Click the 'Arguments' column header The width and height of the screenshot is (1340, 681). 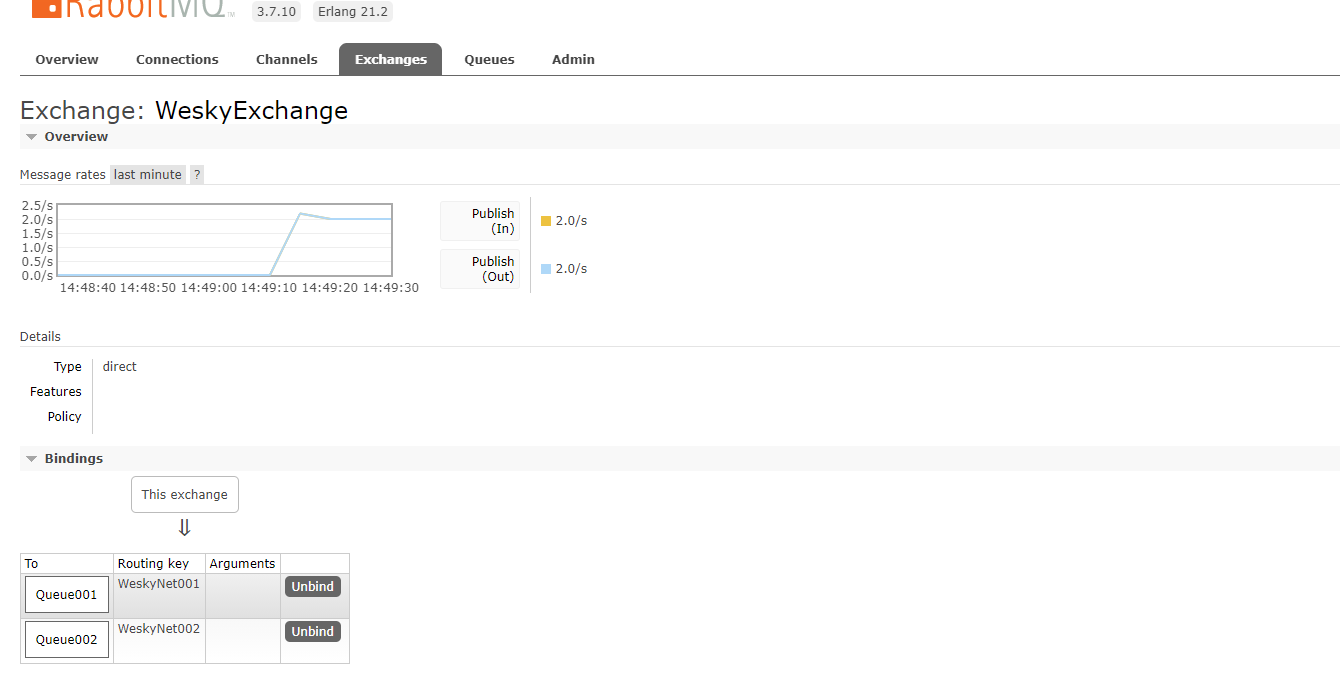click(243, 564)
